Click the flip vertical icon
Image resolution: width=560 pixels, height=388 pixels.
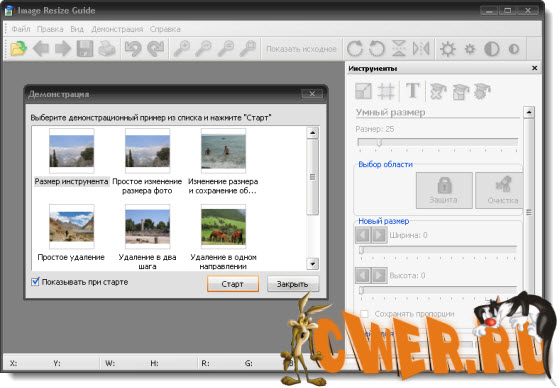399,49
